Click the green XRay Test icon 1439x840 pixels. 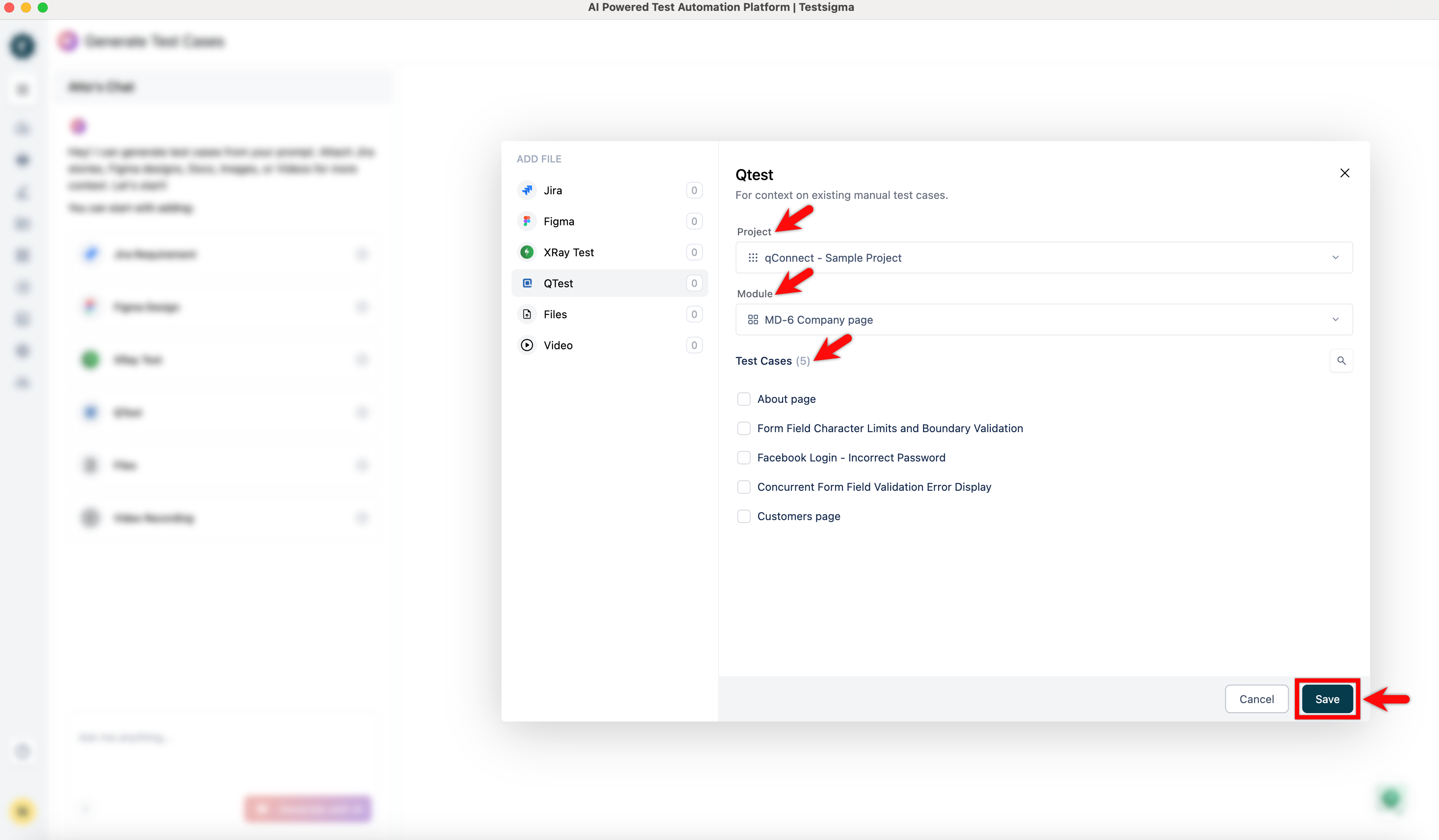526,252
